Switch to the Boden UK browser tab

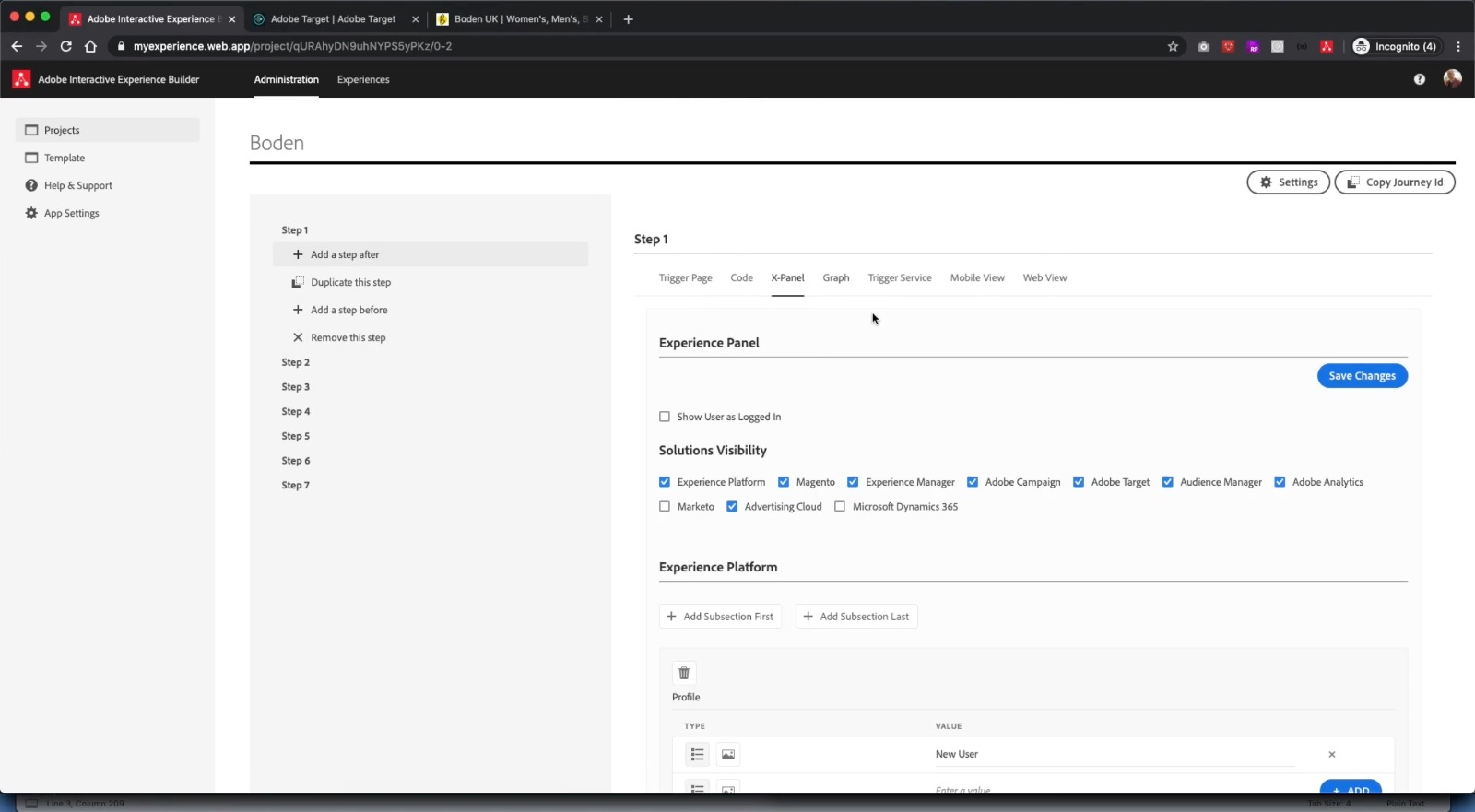[520, 18]
